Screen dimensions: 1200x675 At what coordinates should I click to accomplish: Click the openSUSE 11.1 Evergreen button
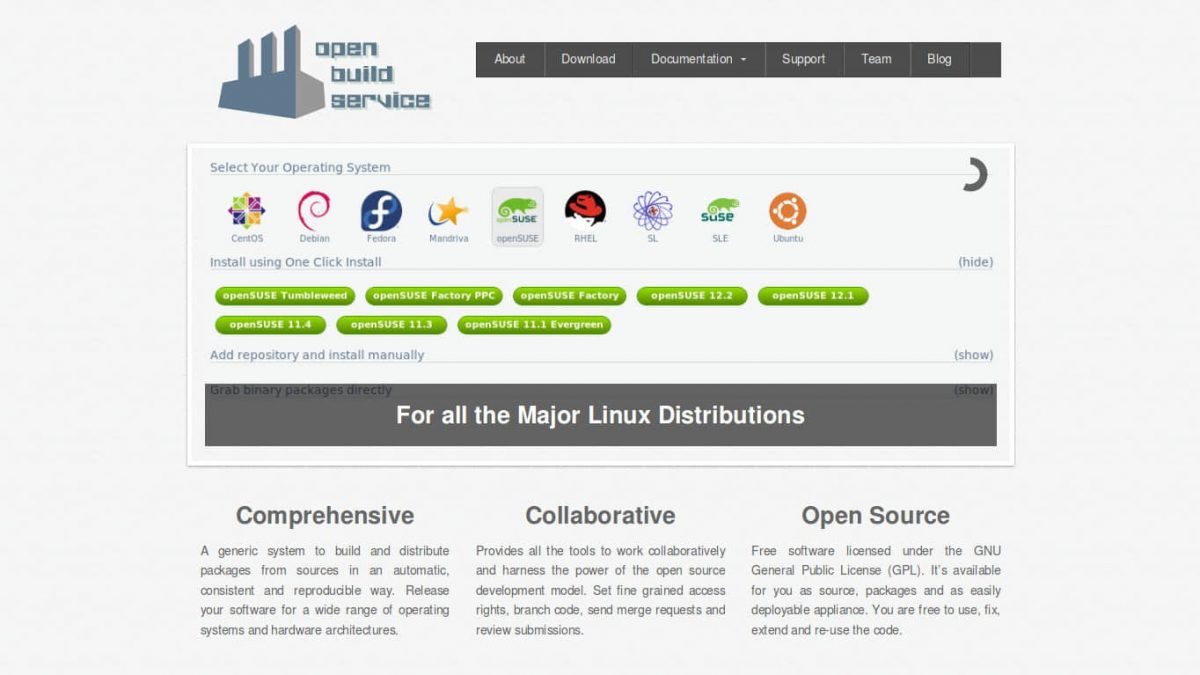534,325
